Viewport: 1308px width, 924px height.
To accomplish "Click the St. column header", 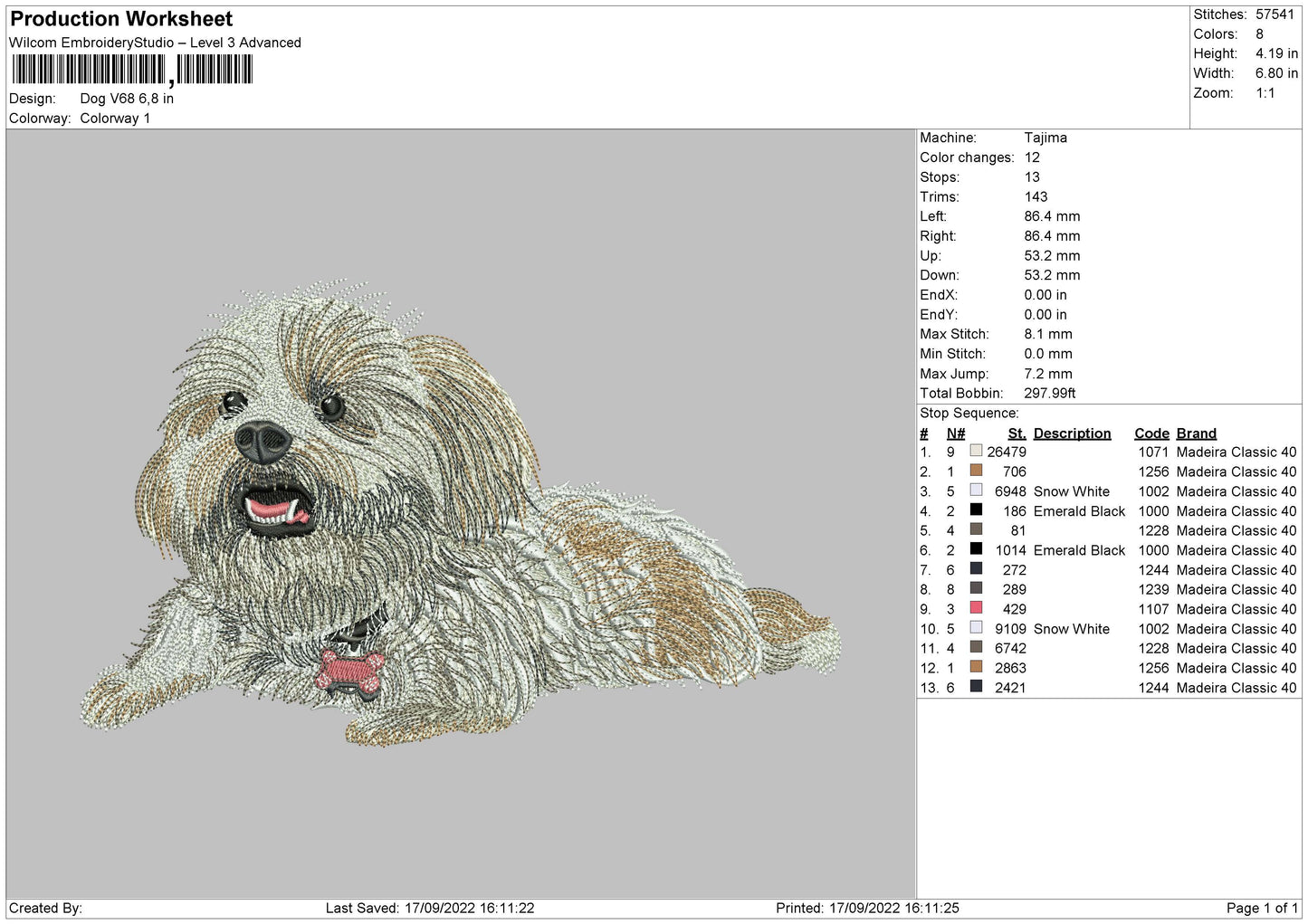I will pyautogui.click(x=1017, y=433).
